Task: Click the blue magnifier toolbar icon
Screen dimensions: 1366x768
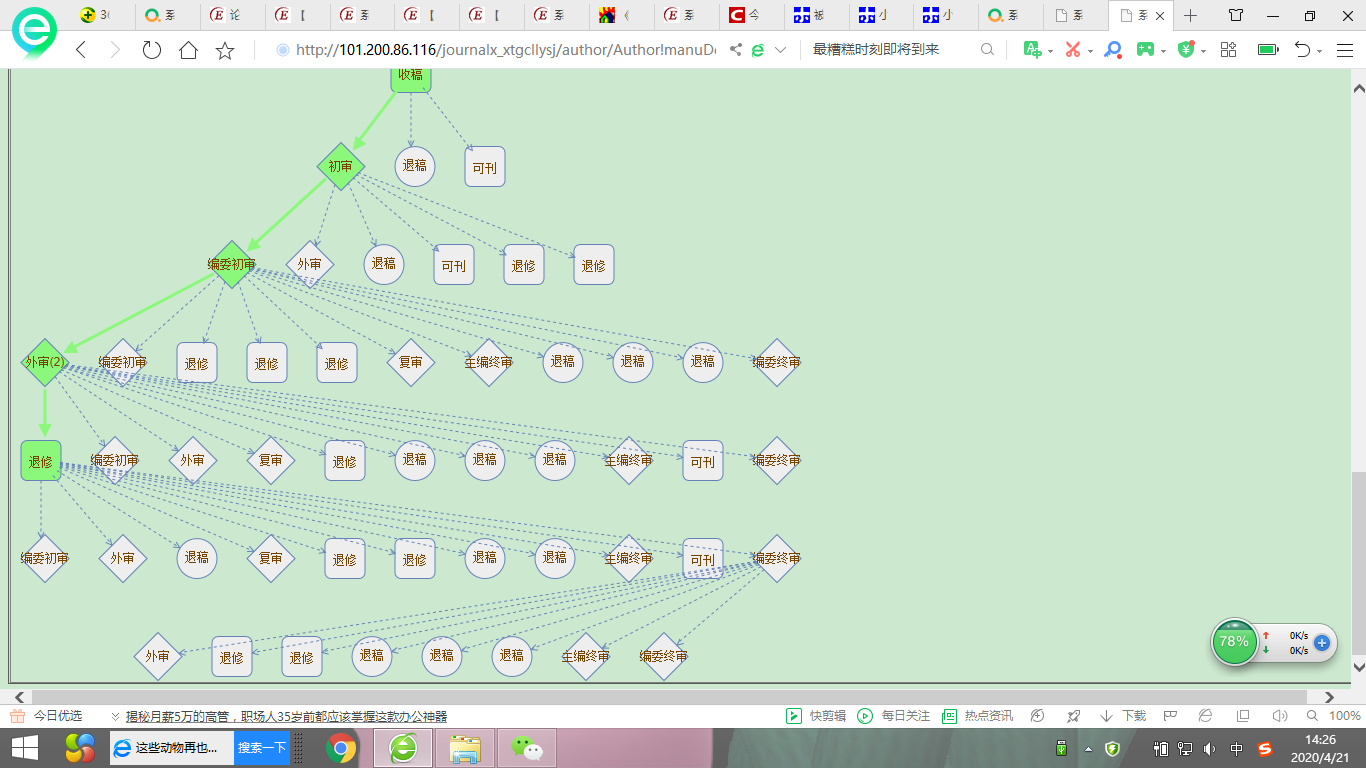Action: (x=1112, y=50)
